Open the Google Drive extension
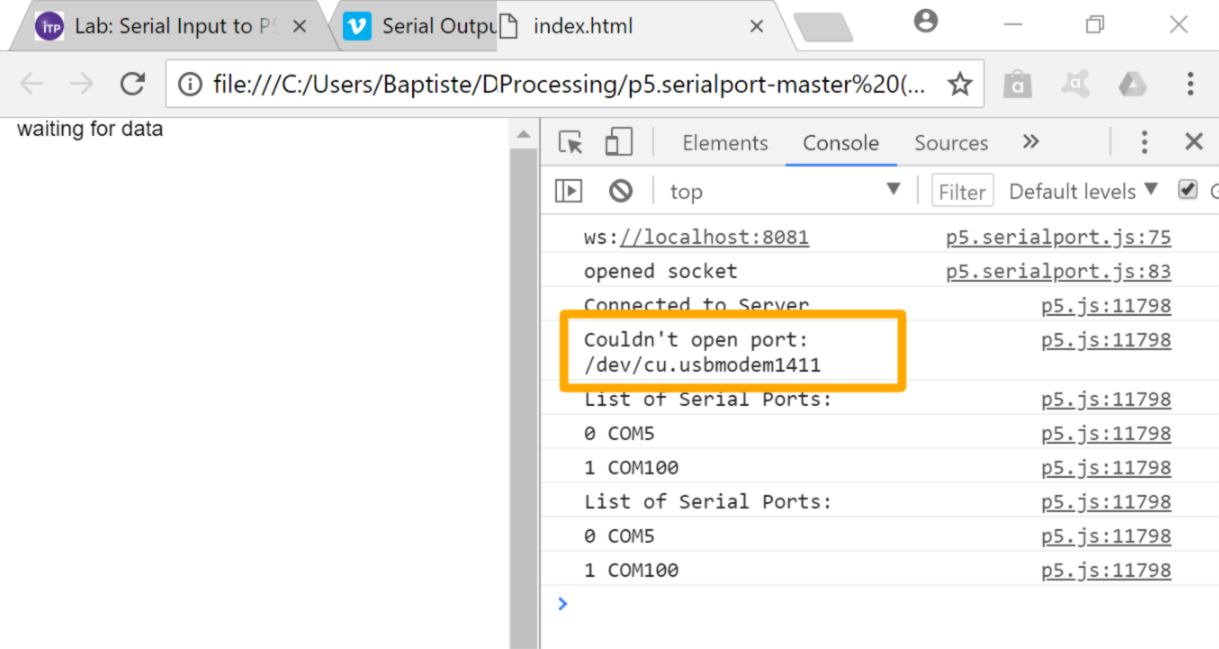 click(x=1132, y=85)
